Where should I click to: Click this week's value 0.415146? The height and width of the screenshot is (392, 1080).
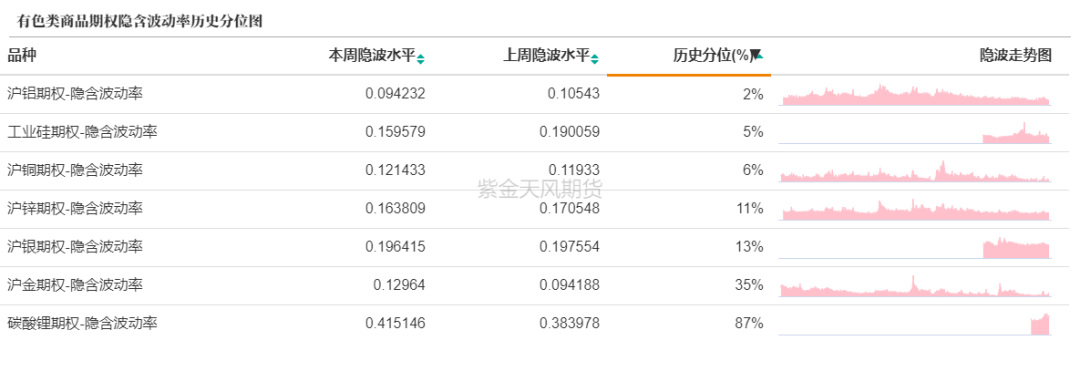395,323
